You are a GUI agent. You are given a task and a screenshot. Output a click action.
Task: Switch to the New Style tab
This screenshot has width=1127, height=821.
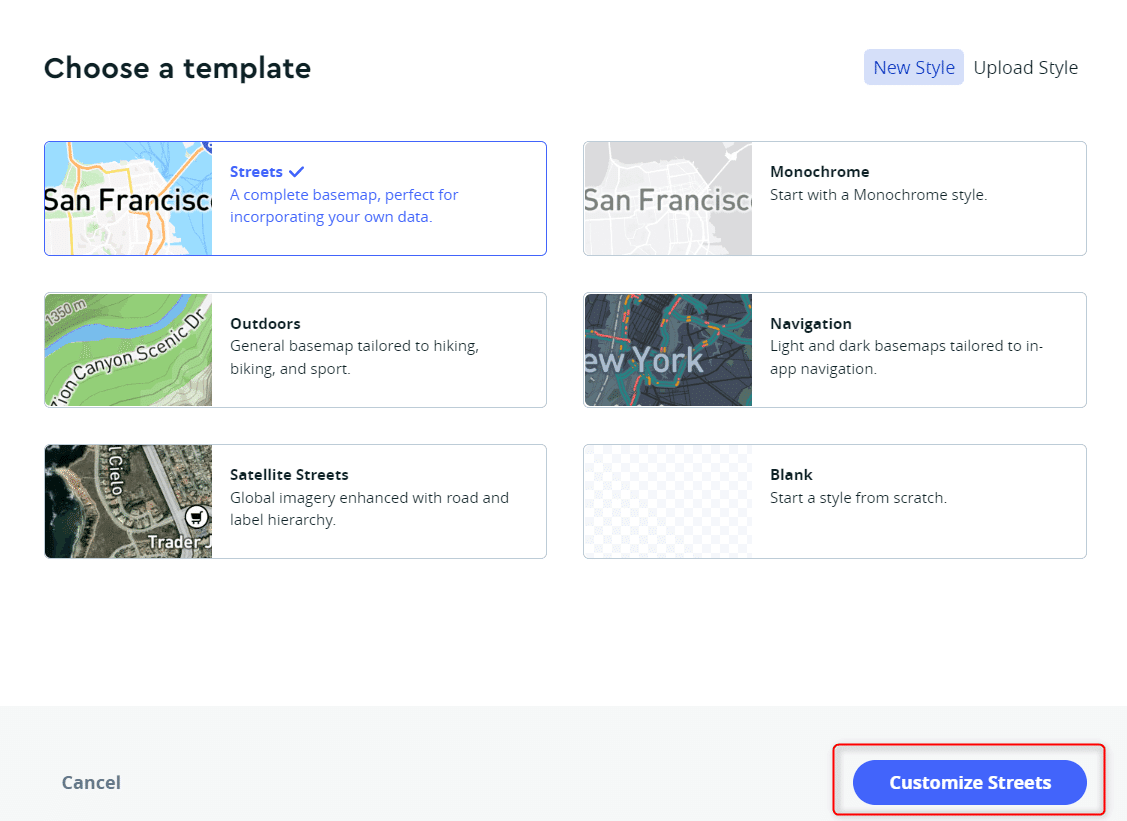coord(914,68)
